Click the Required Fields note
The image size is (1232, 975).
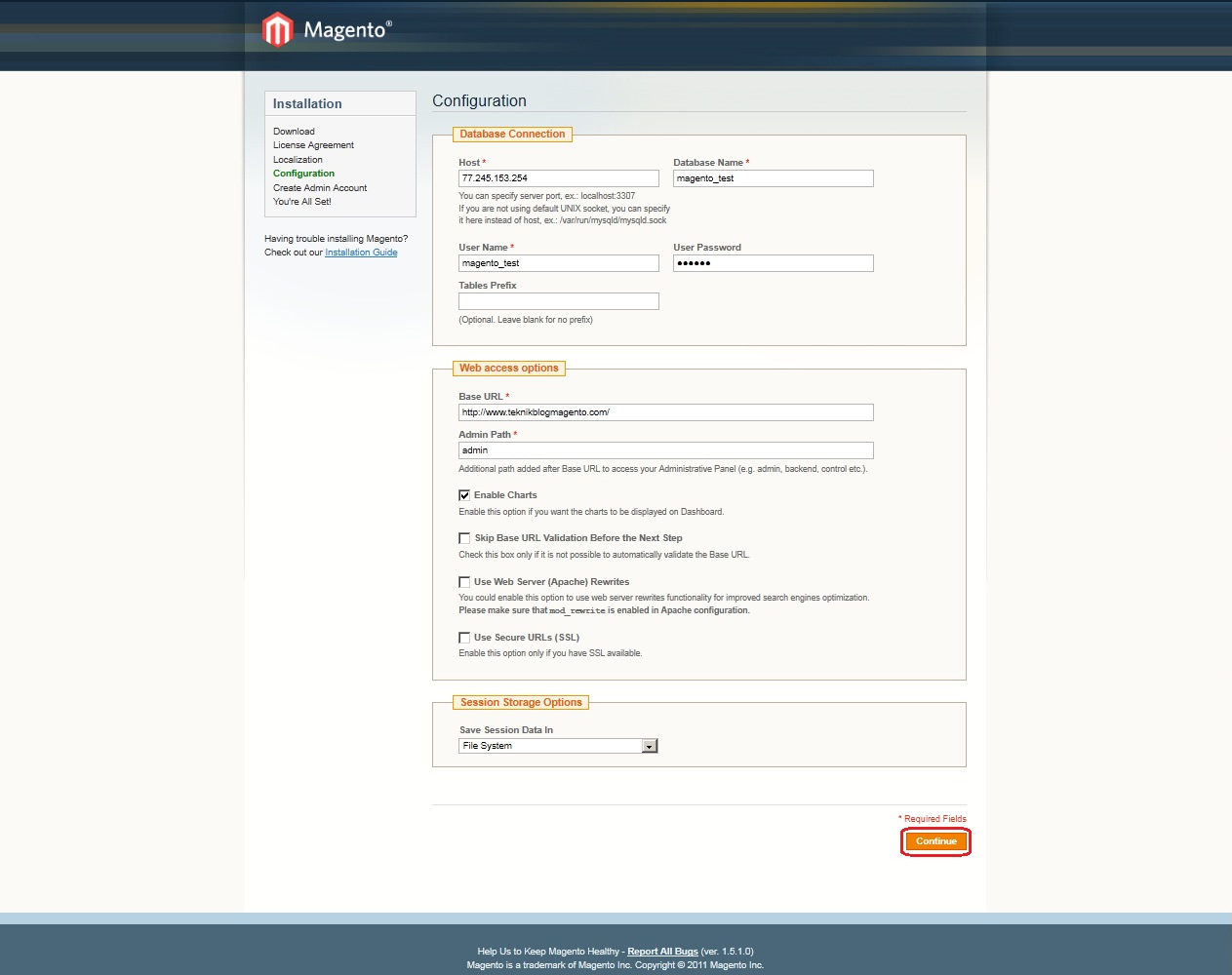coord(933,819)
